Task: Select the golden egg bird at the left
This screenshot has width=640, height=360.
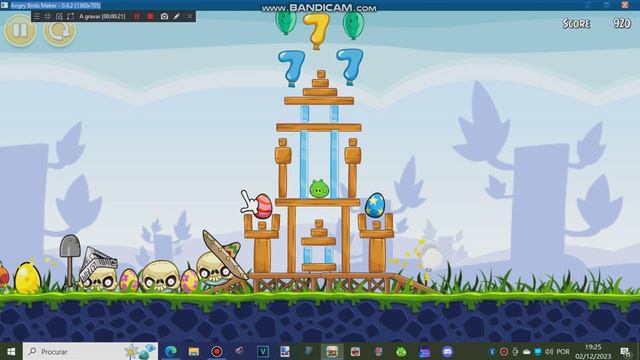Action: [x=27, y=278]
